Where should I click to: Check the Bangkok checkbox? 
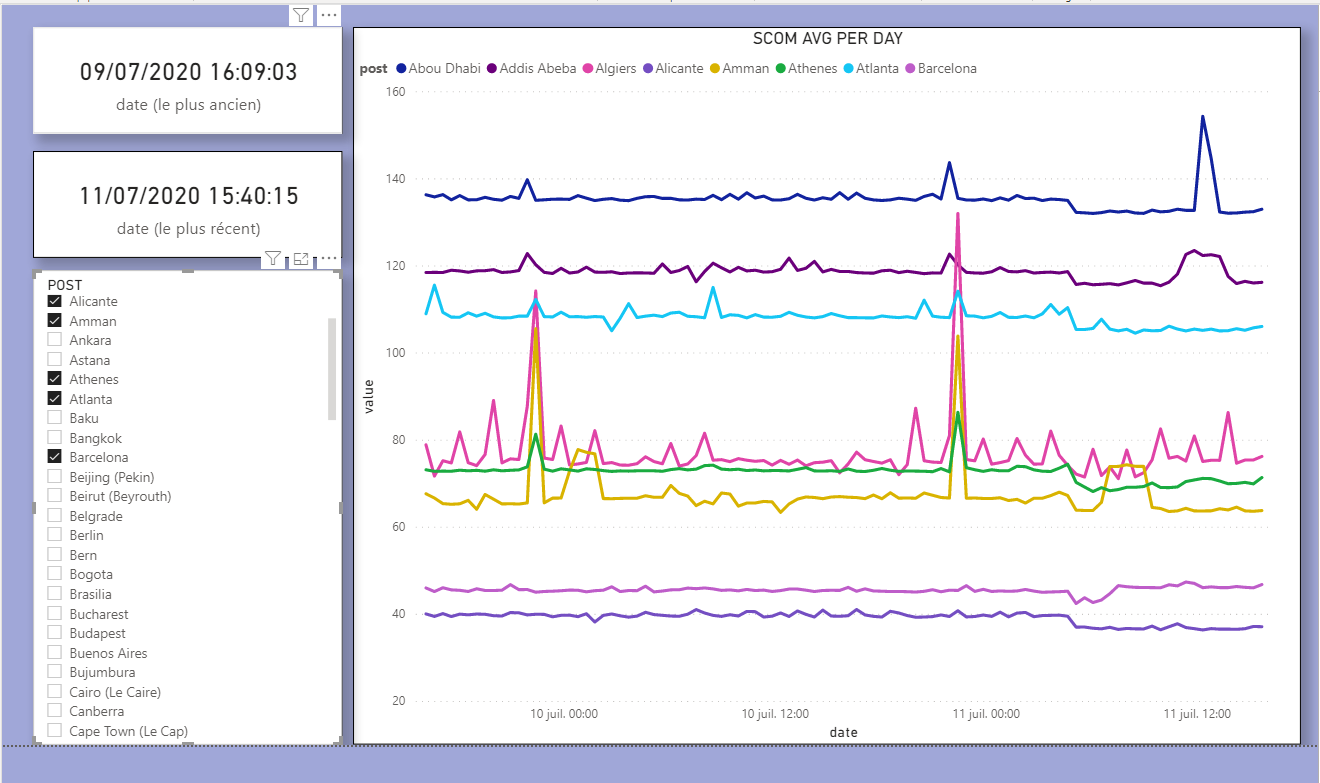click(x=55, y=438)
